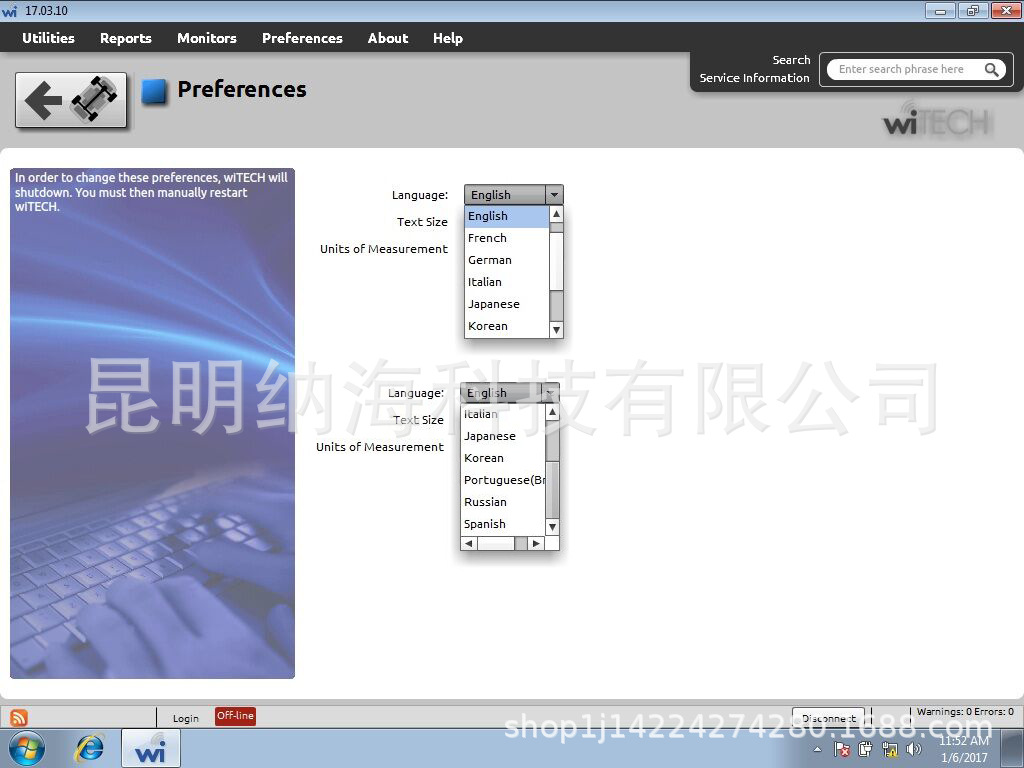Open the Preferences menu

pyautogui.click(x=302, y=38)
